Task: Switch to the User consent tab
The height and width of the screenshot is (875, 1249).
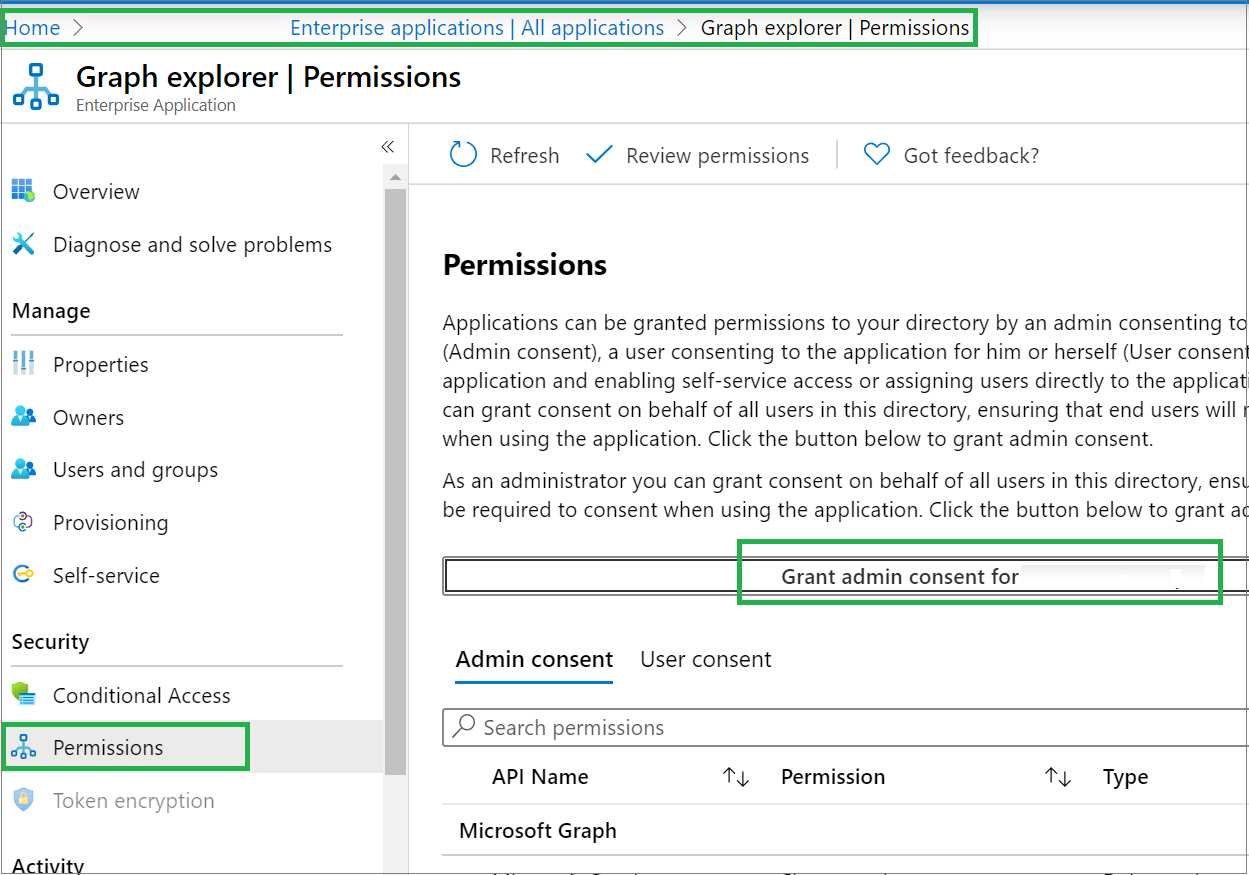Action: click(705, 659)
